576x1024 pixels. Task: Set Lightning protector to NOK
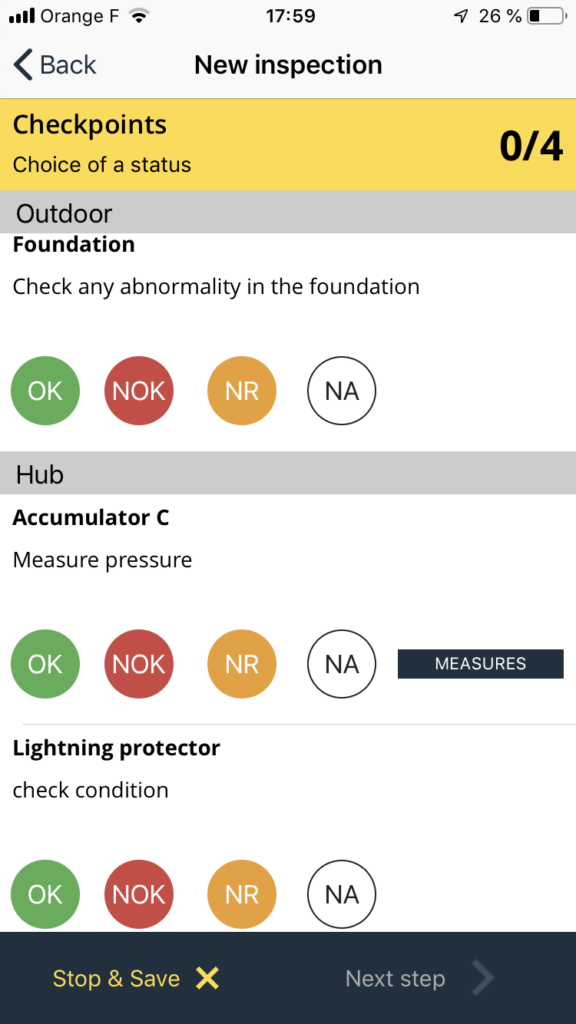pyautogui.click(x=139, y=894)
